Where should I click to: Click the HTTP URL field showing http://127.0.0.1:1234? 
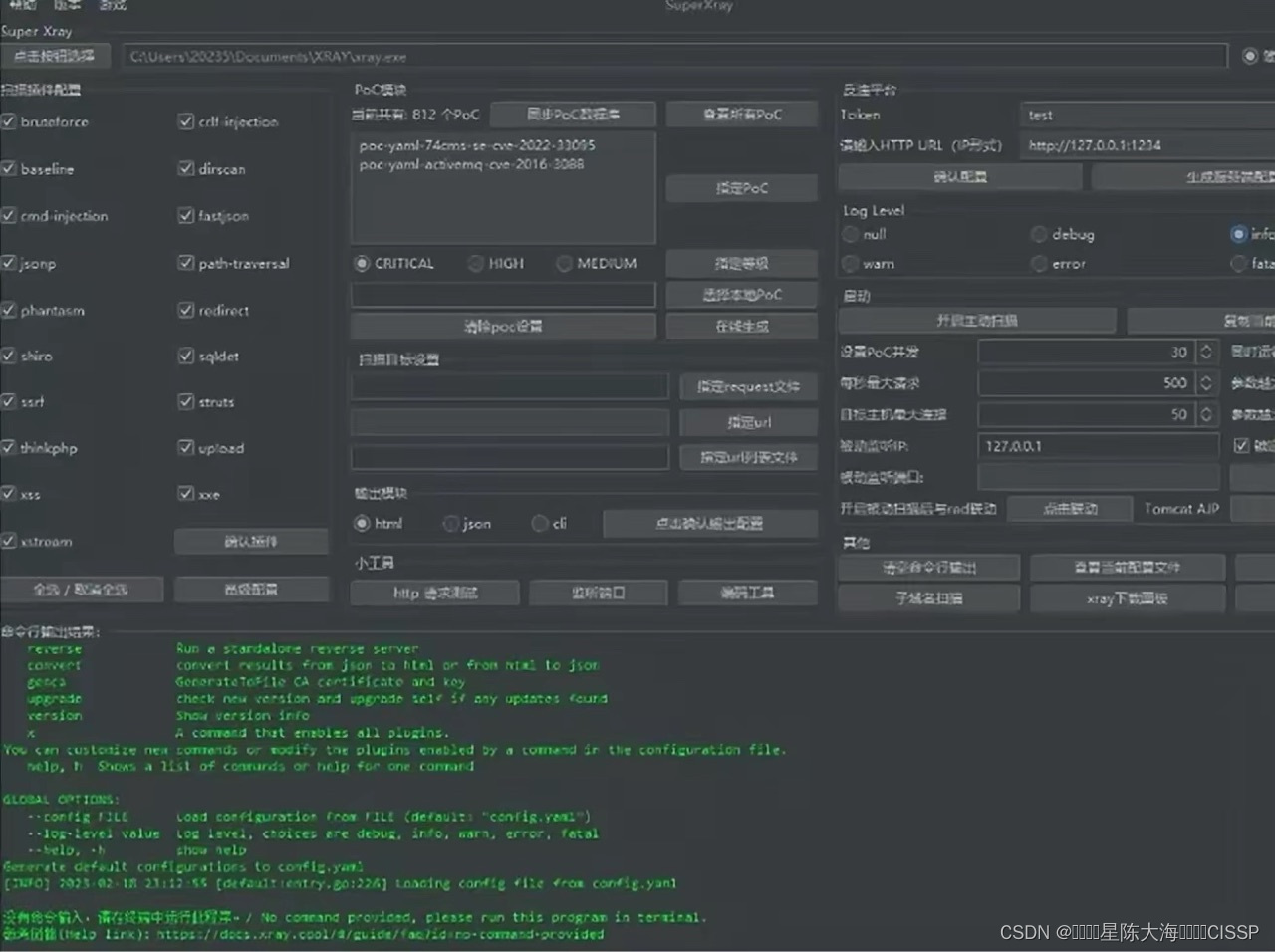(x=1147, y=145)
